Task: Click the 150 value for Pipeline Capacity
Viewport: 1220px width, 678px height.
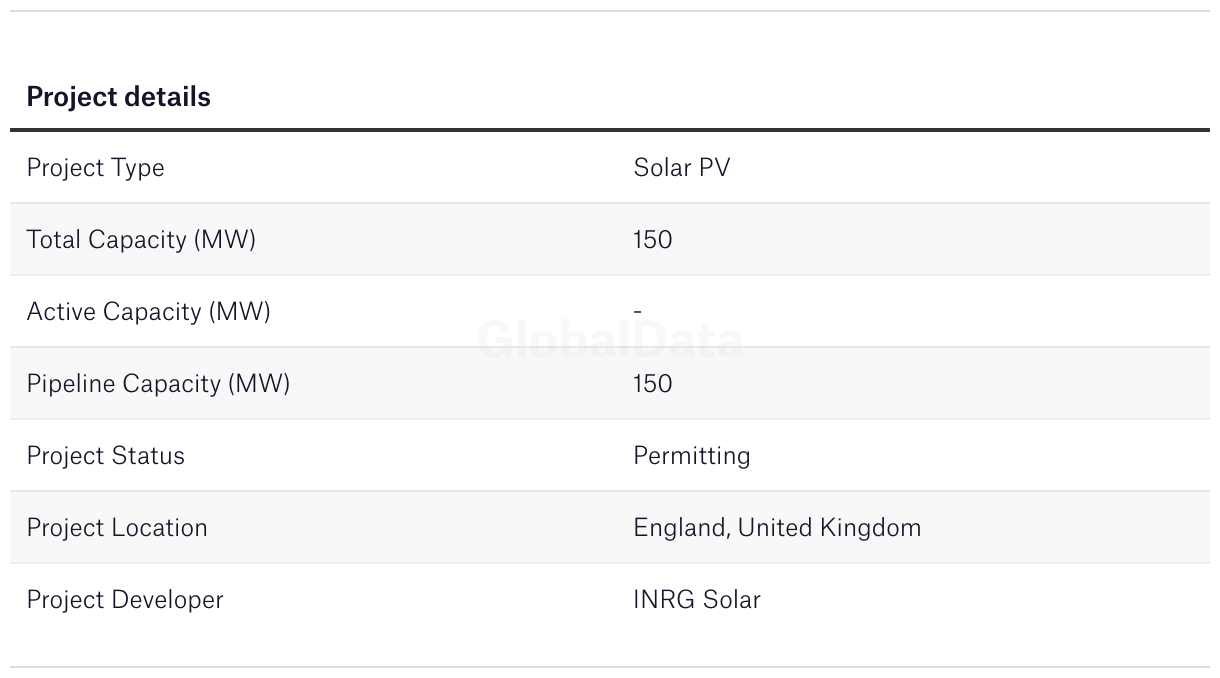Action: tap(652, 384)
